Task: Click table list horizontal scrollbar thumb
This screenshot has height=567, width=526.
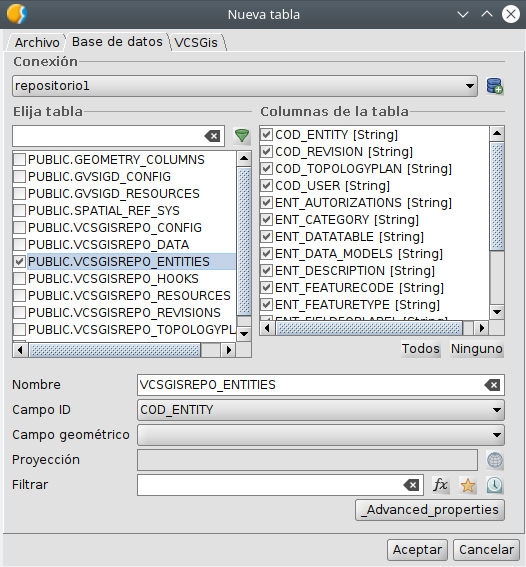Action: 115,350
